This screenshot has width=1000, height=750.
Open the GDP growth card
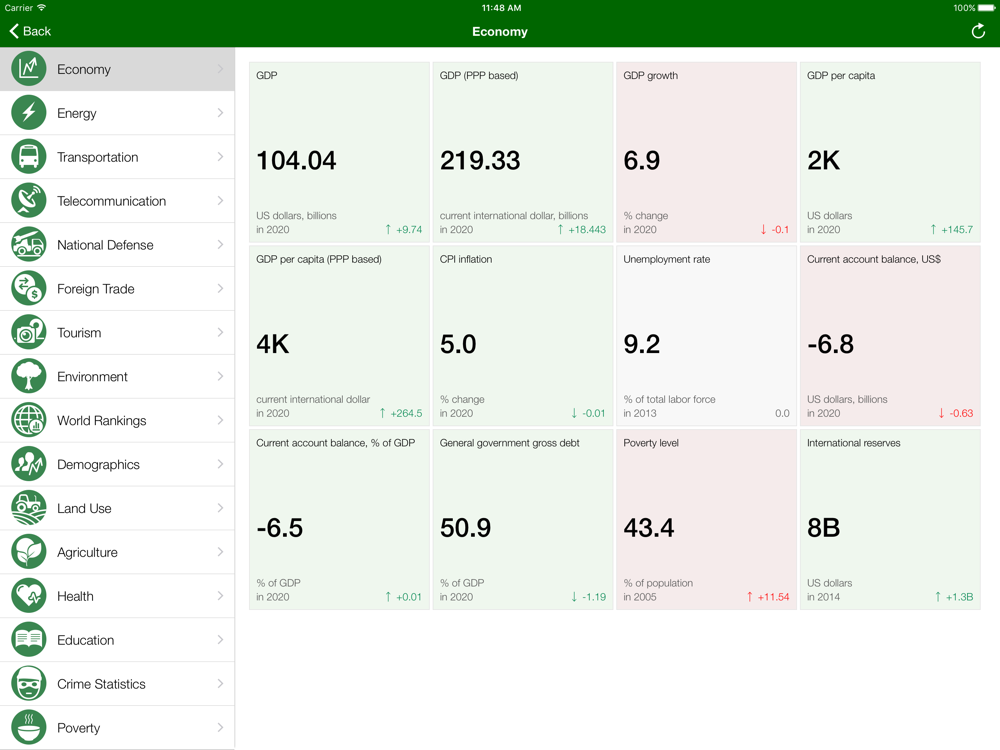tap(706, 152)
